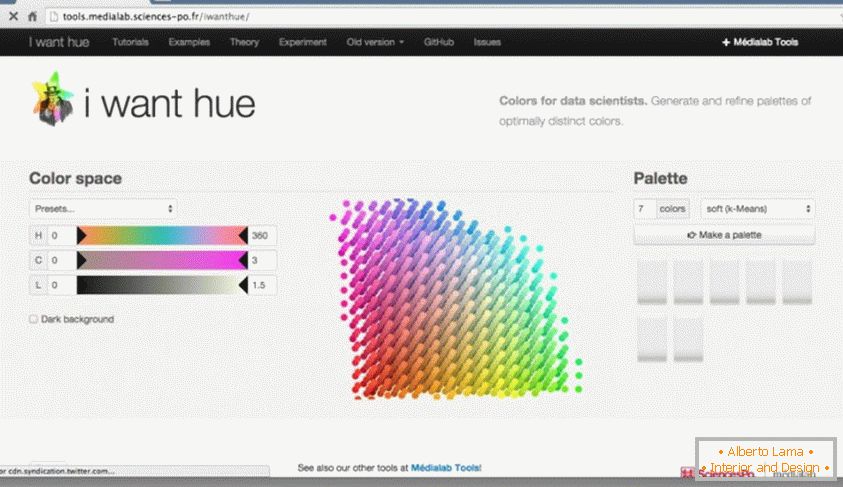Click the address bar URL field
The width and height of the screenshot is (843, 487).
(441, 16)
